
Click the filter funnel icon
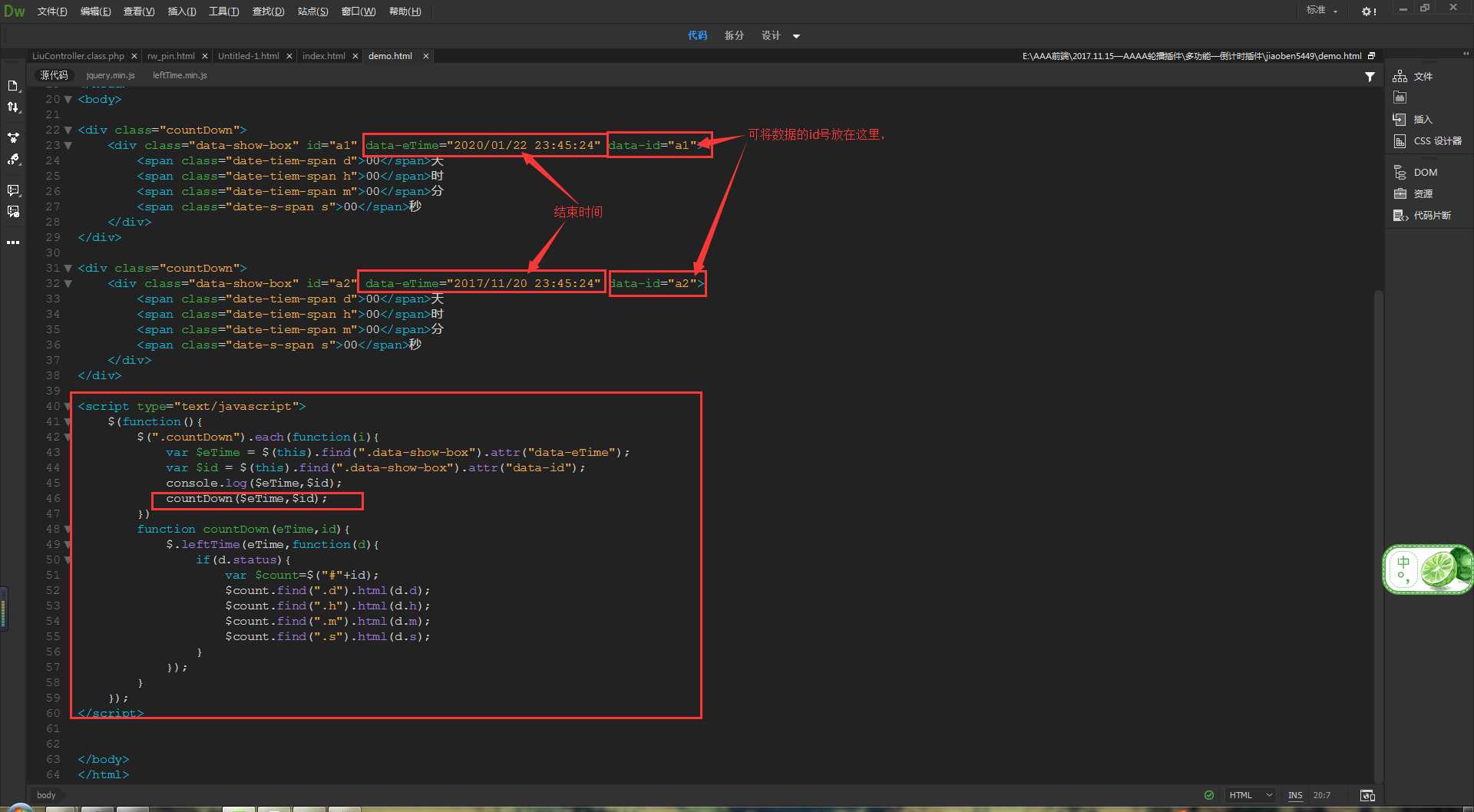coord(1370,77)
